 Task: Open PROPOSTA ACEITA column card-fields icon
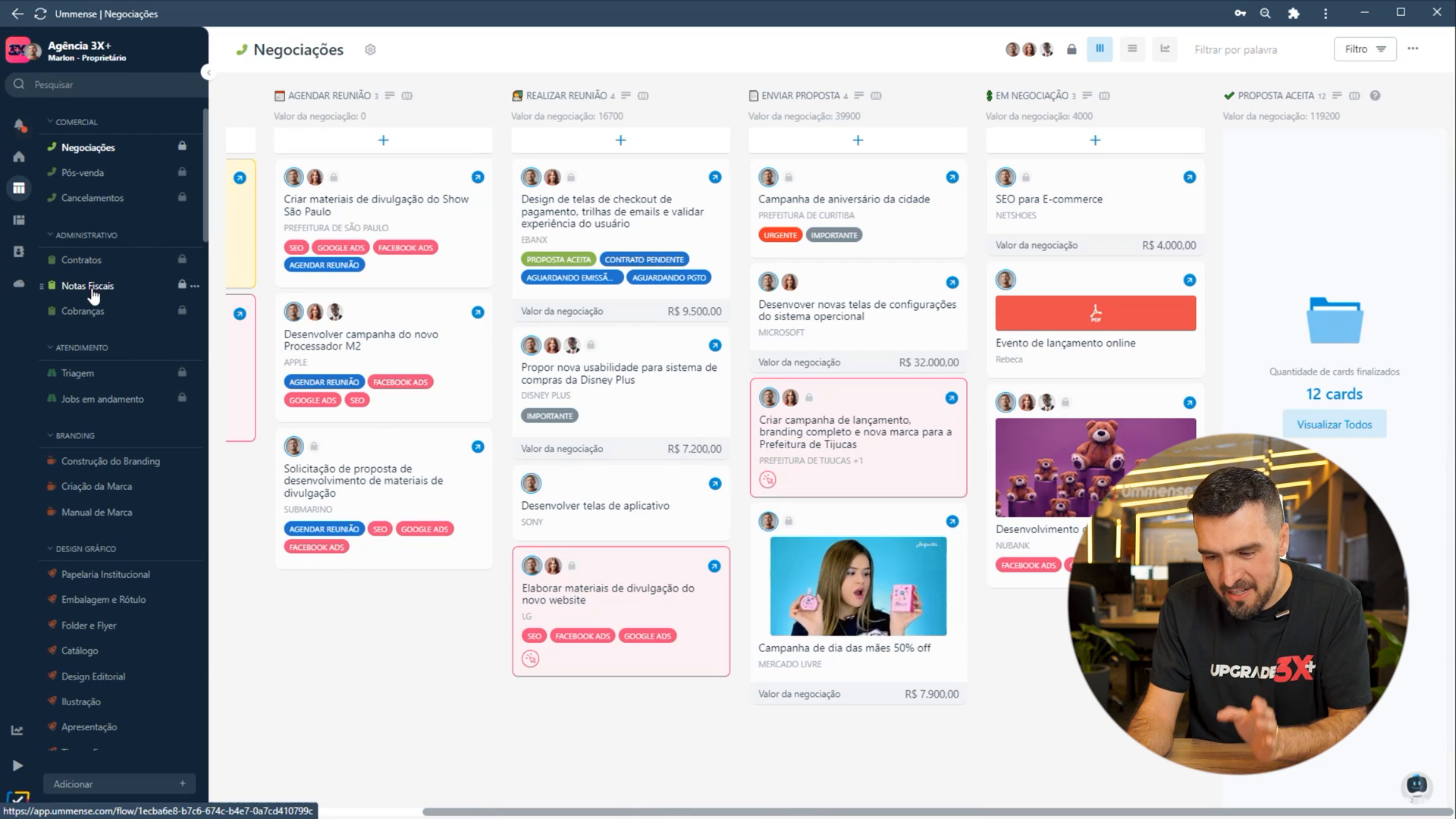click(1354, 96)
